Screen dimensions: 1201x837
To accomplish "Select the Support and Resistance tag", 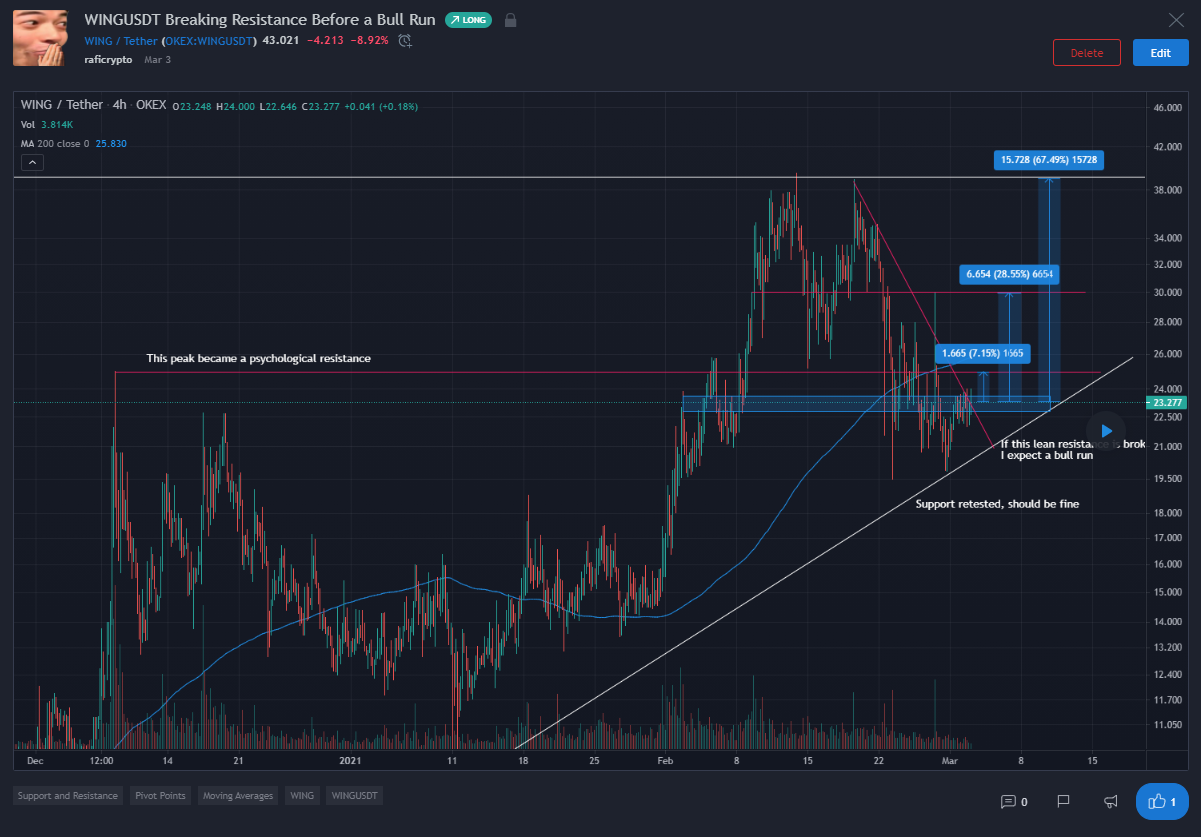I will [x=68, y=796].
